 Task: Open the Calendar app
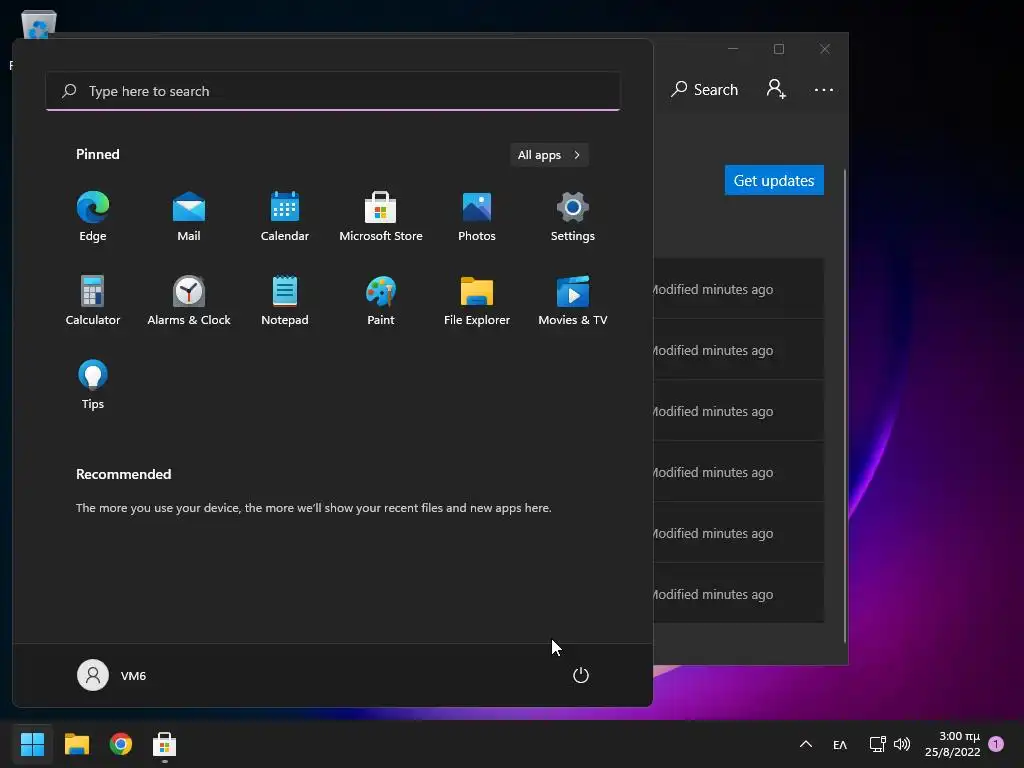tap(285, 217)
